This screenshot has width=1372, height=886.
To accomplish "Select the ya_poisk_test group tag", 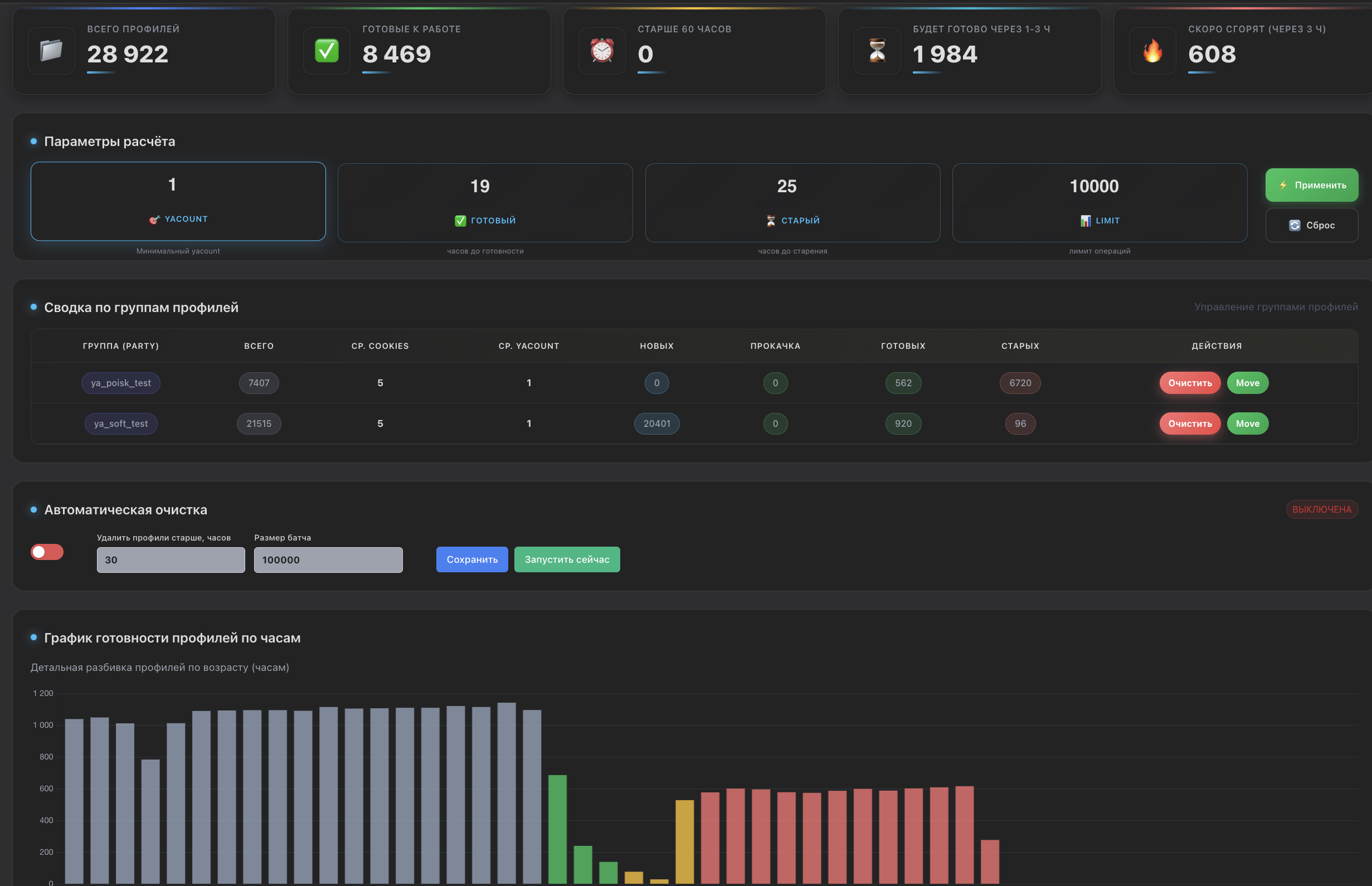I will [x=121, y=383].
